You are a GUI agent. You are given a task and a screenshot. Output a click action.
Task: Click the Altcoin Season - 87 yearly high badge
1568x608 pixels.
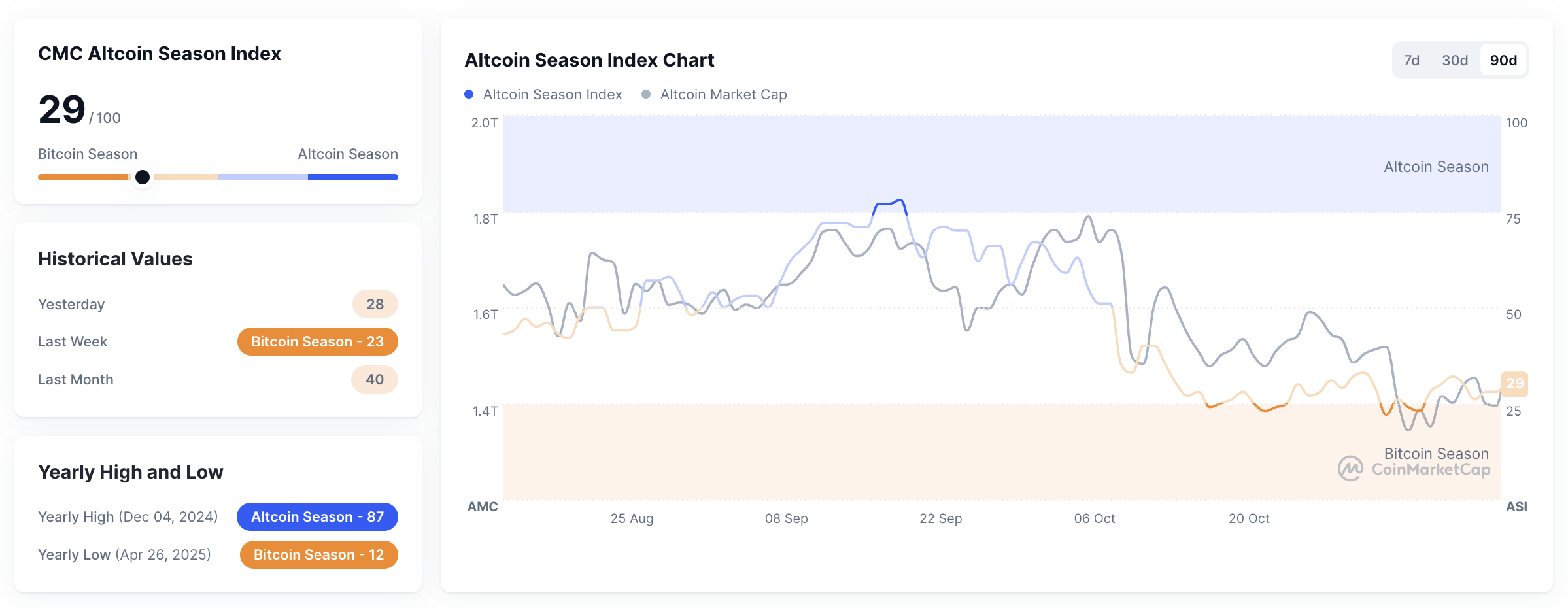tap(317, 516)
